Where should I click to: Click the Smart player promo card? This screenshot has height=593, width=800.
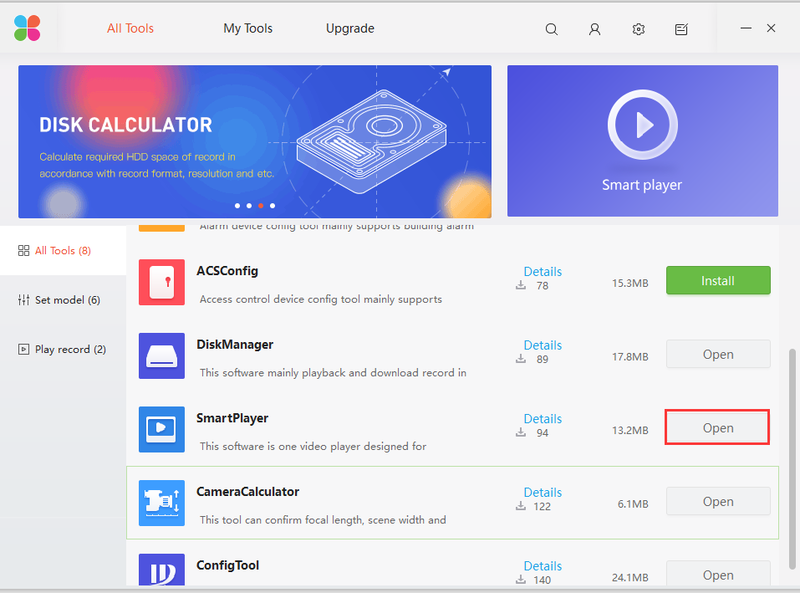click(642, 141)
